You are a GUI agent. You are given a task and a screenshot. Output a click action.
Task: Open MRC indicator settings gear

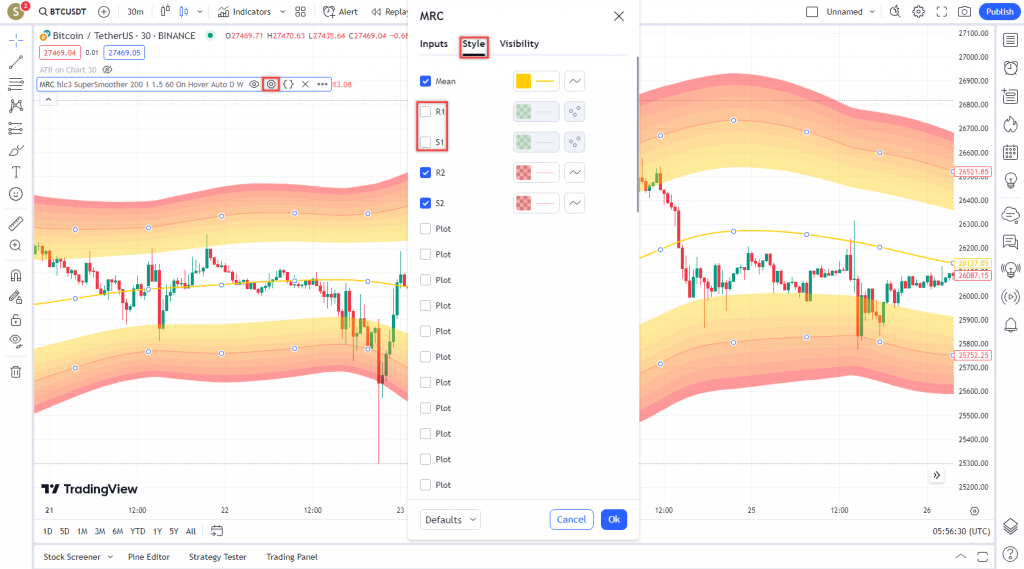click(271, 84)
